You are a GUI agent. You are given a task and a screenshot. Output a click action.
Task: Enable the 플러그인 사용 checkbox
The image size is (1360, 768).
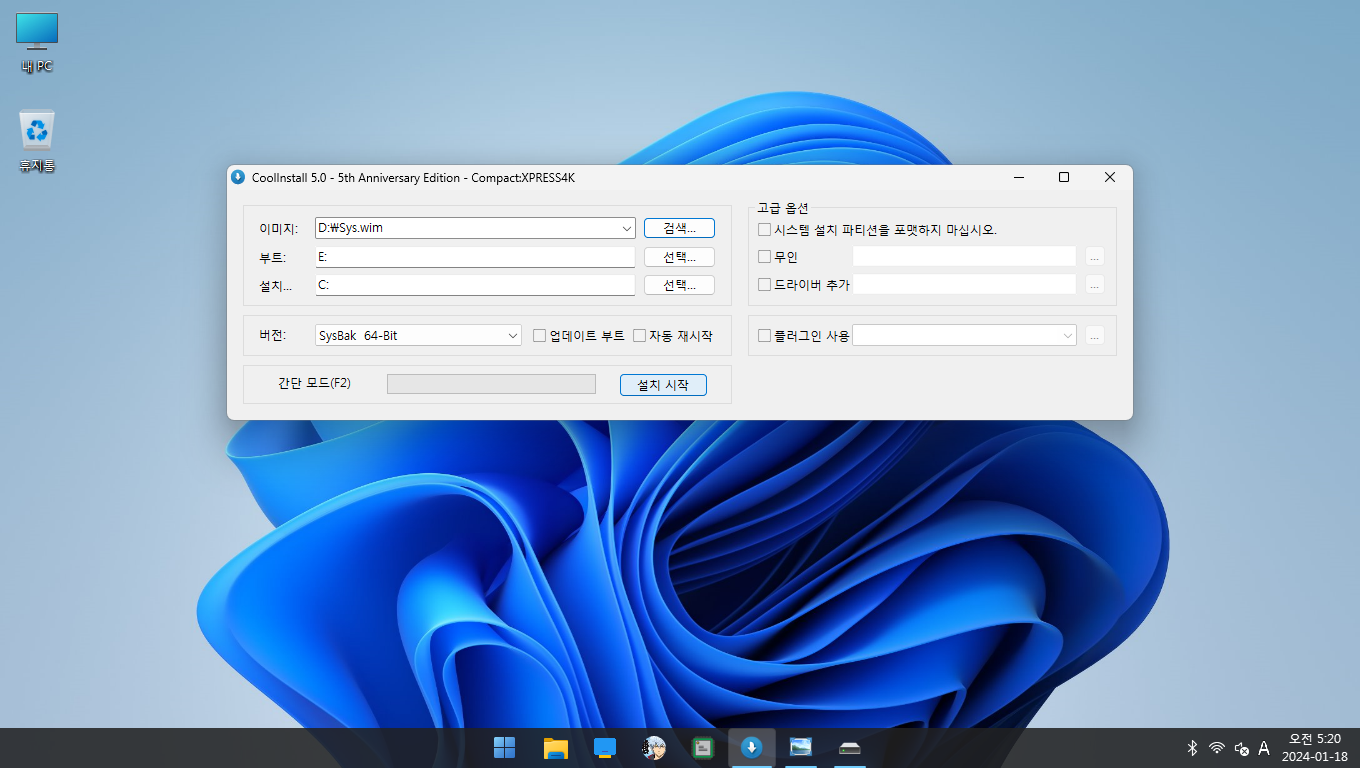click(x=765, y=336)
